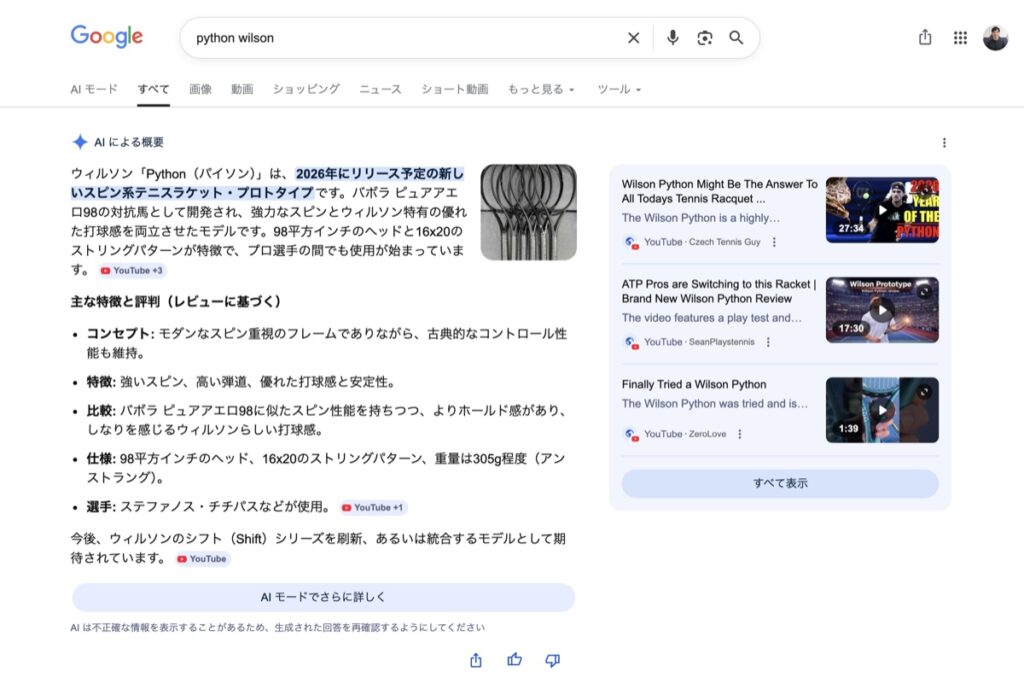
Task: Click the 選手 bullet text
Action: (x=210, y=507)
